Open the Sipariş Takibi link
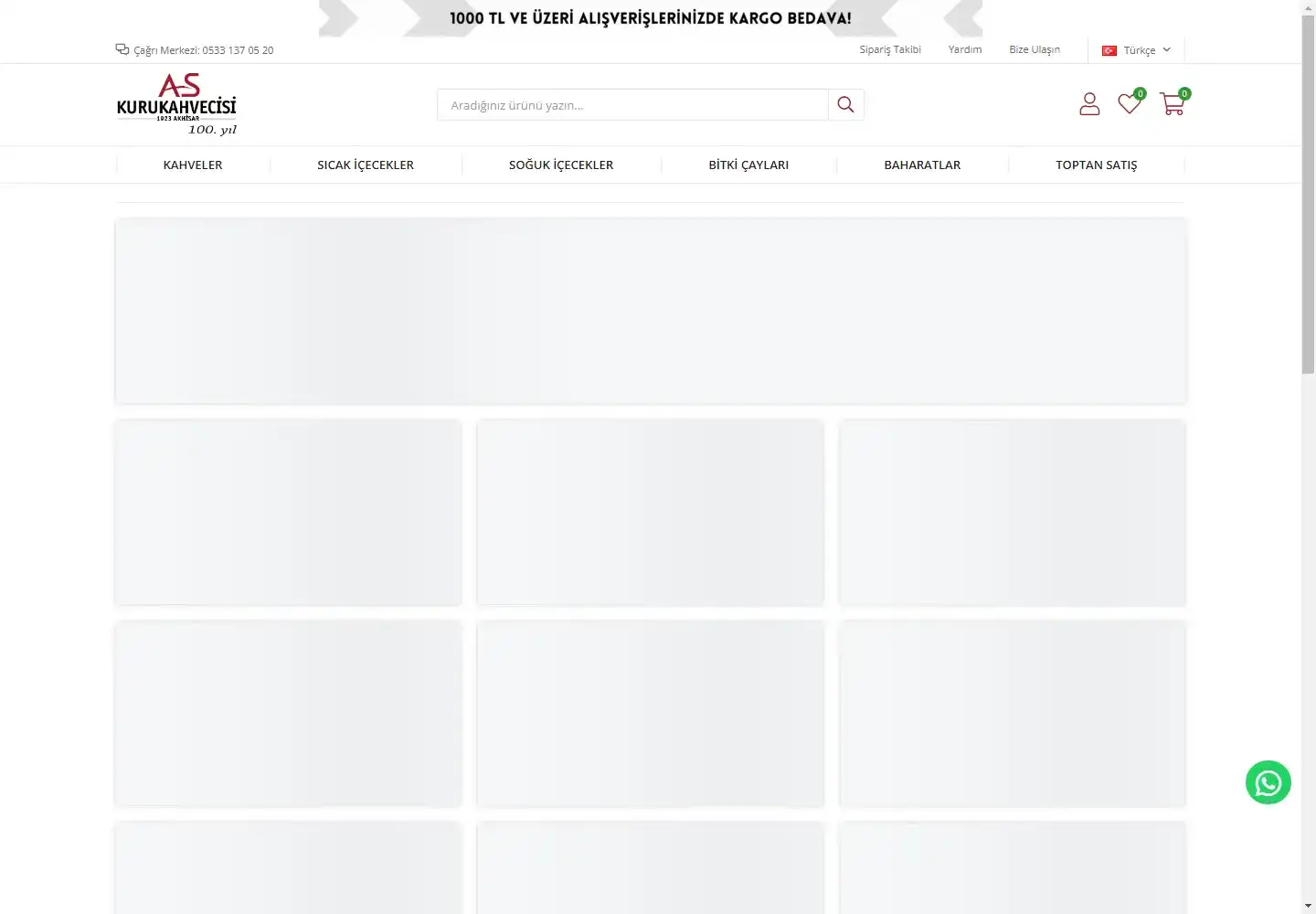The height and width of the screenshot is (914, 1316). pyautogui.click(x=890, y=49)
